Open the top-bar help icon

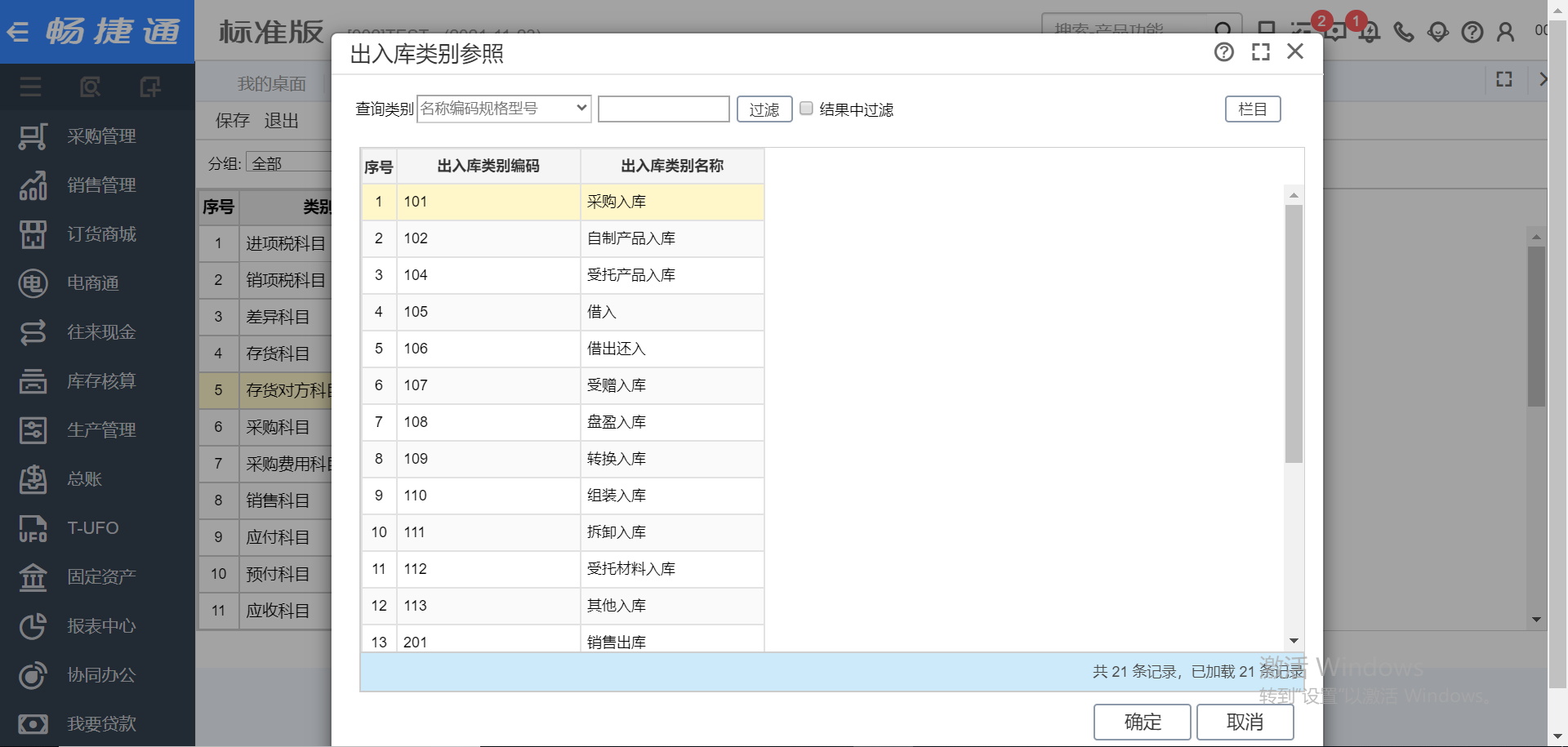(x=1472, y=32)
